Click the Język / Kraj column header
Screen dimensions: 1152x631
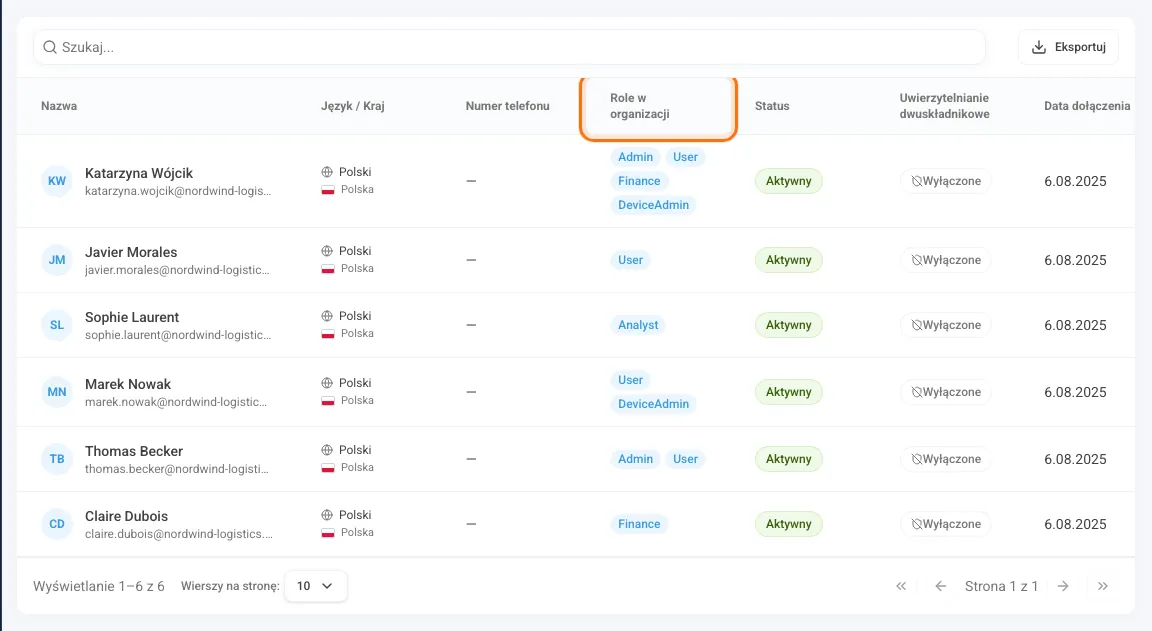tap(353, 106)
